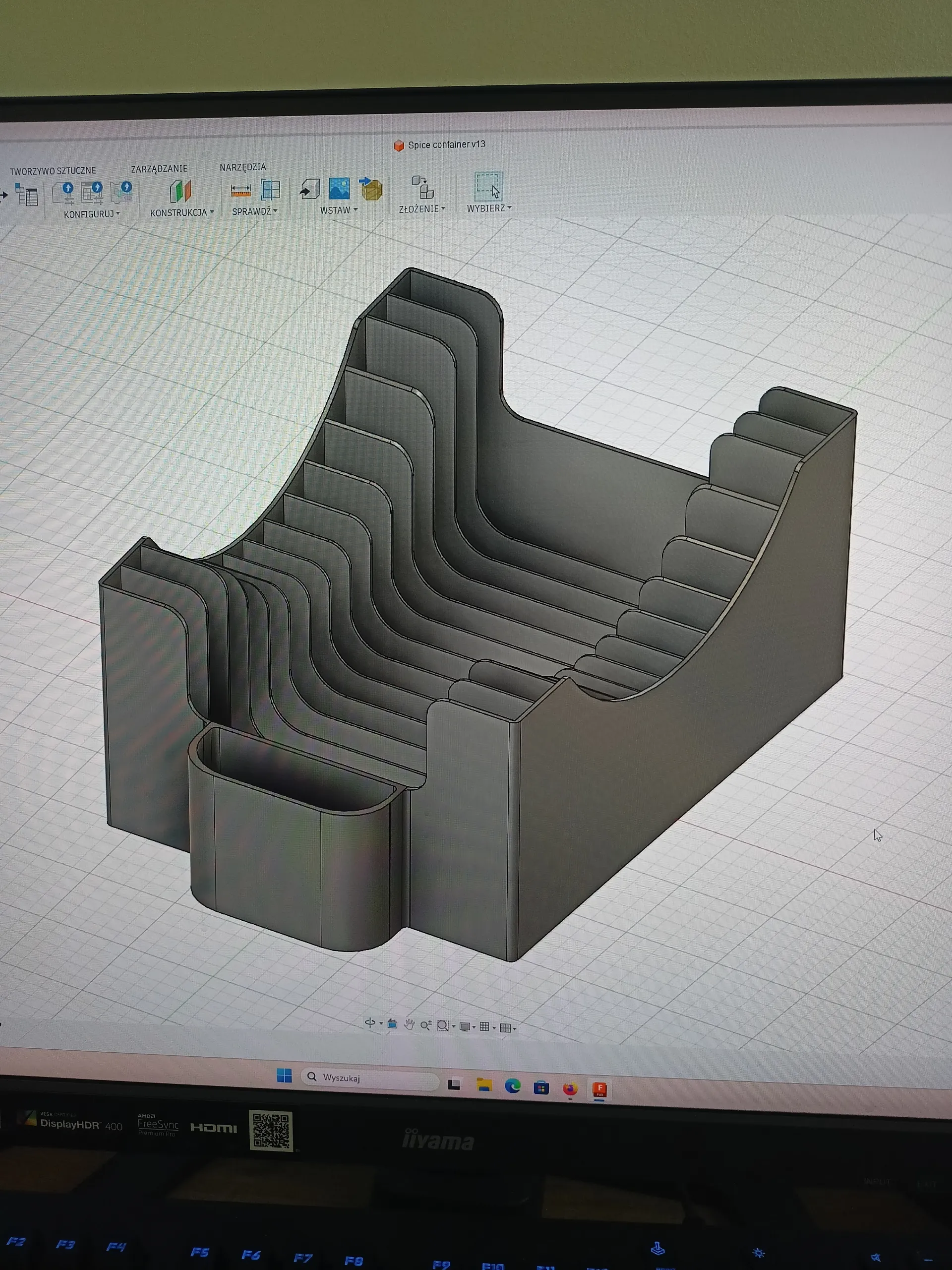Expand the Orbit tool dropdown arrow

[381, 1024]
